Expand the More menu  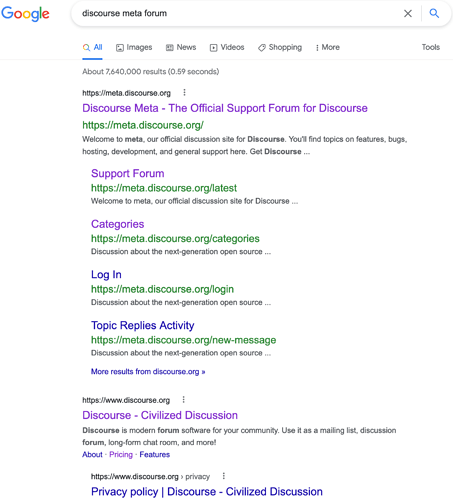point(328,47)
